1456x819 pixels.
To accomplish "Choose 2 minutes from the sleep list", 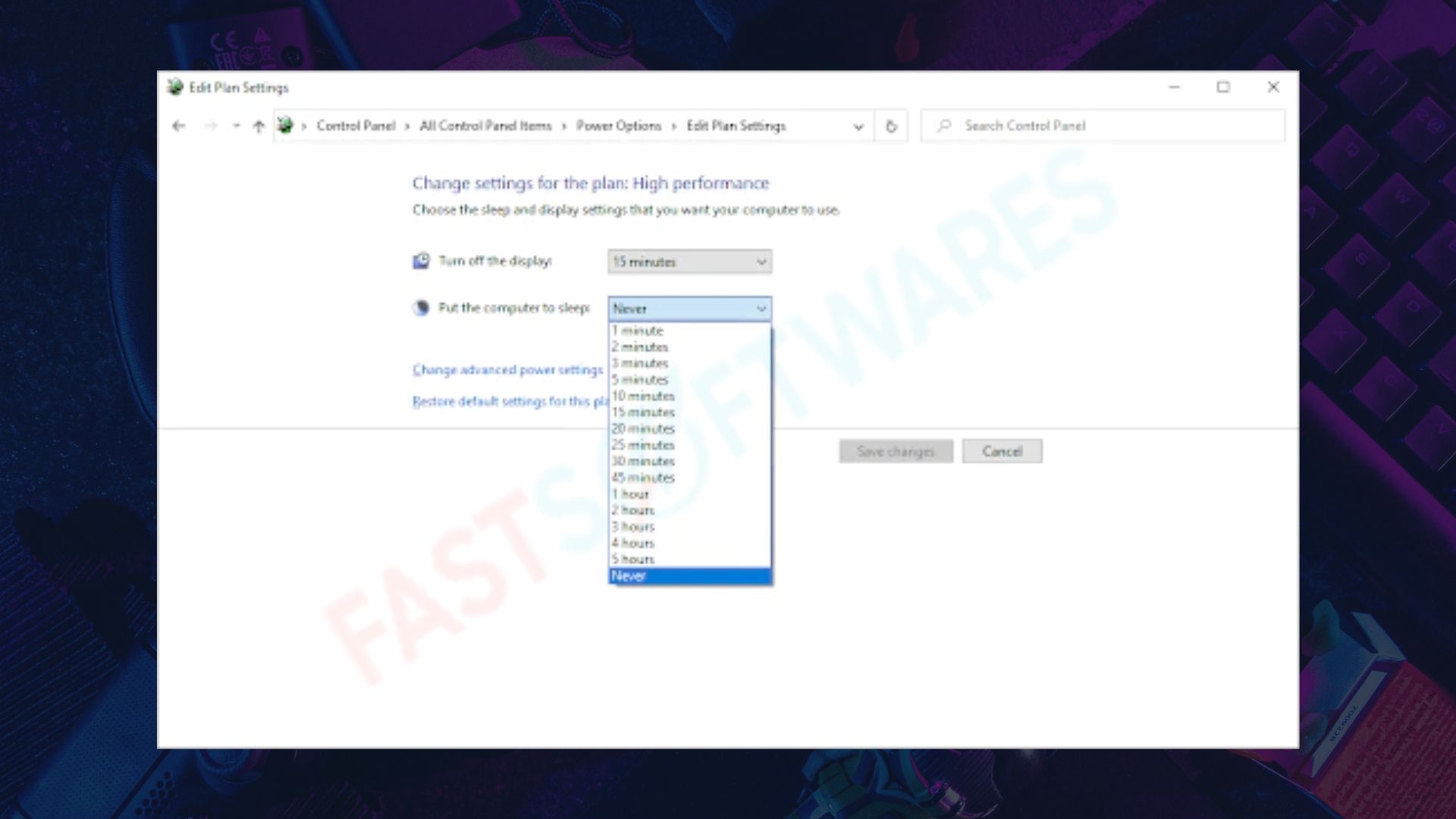I will [689, 347].
